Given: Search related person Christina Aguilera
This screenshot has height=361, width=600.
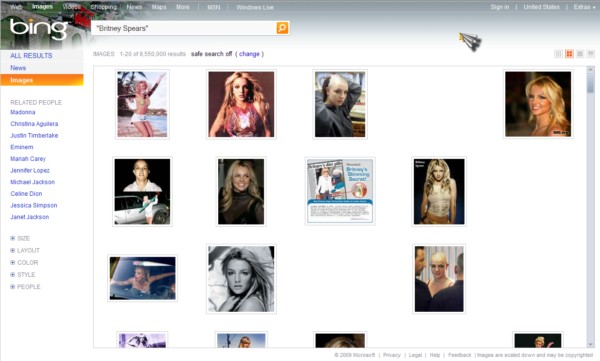Looking at the screenshot, I should (x=34, y=124).
